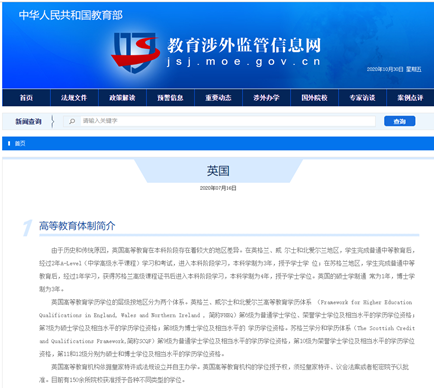Click the 教育涉外监管信息网 site title
Screen dimensions: 434x388
pos(244,45)
